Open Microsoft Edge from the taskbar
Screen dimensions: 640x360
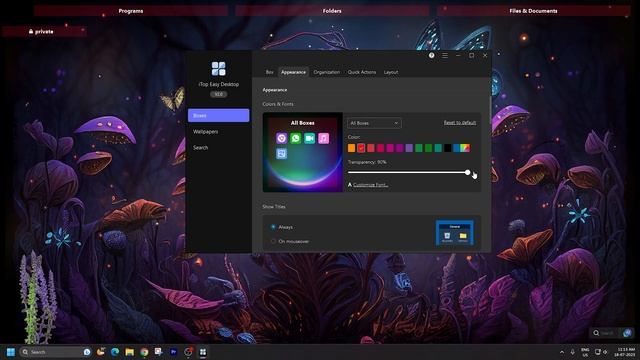click(x=115, y=352)
